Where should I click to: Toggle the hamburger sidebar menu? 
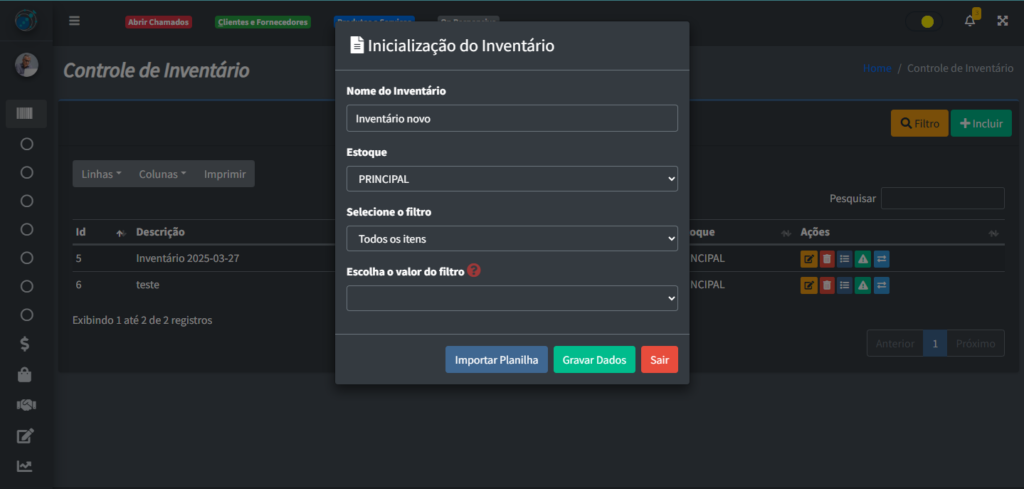pos(75,21)
